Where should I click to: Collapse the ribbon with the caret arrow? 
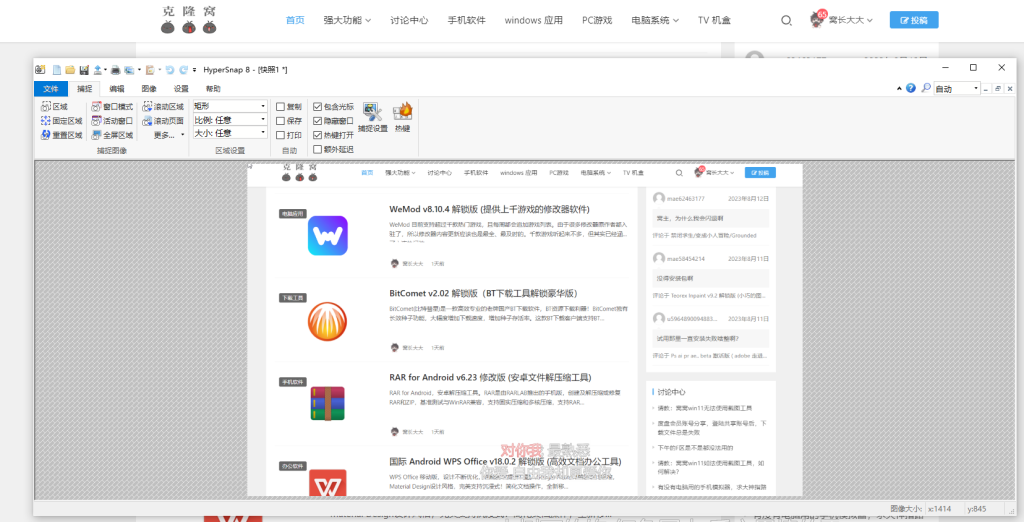(x=899, y=88)
